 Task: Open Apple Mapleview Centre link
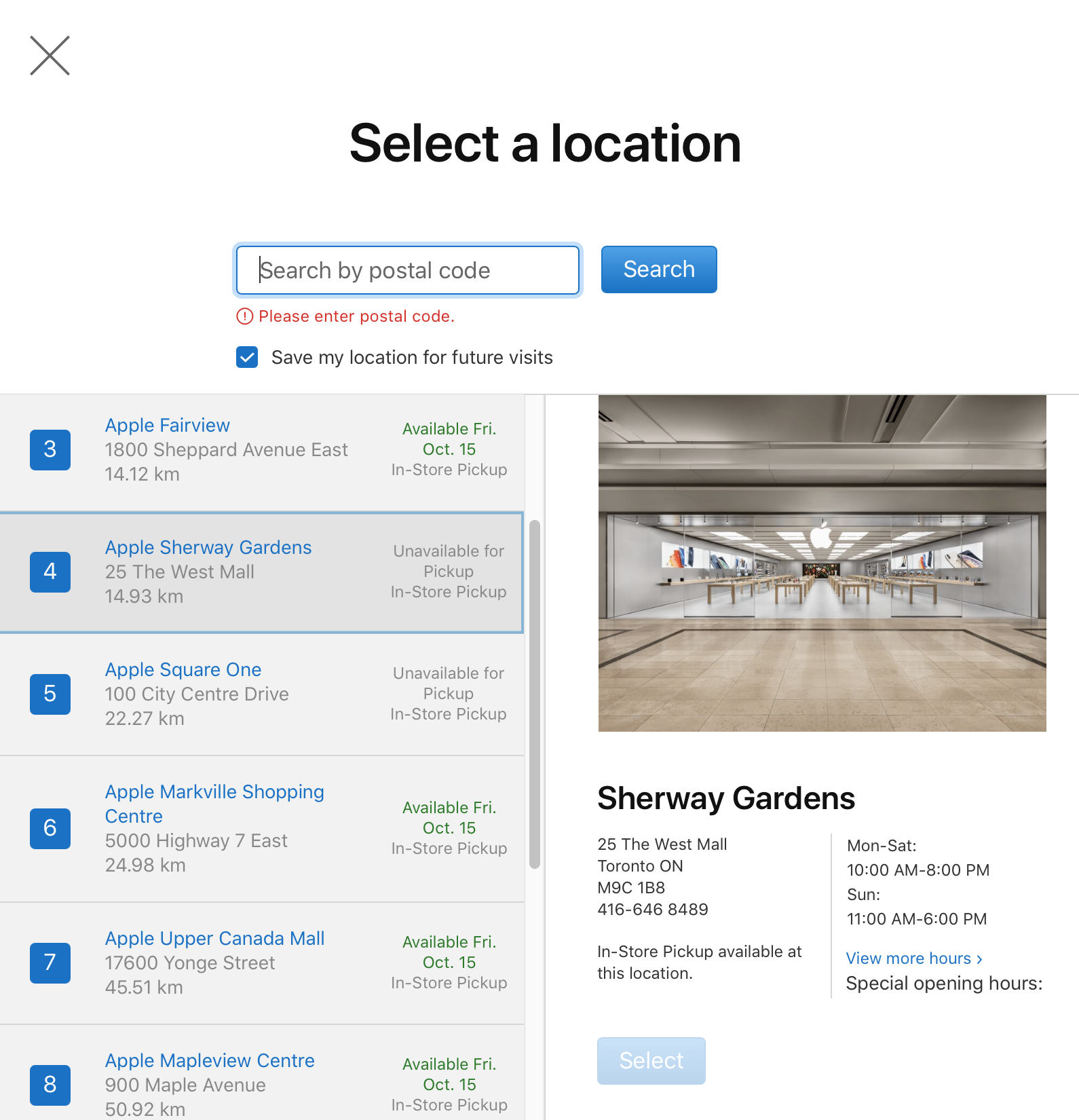210,1060
